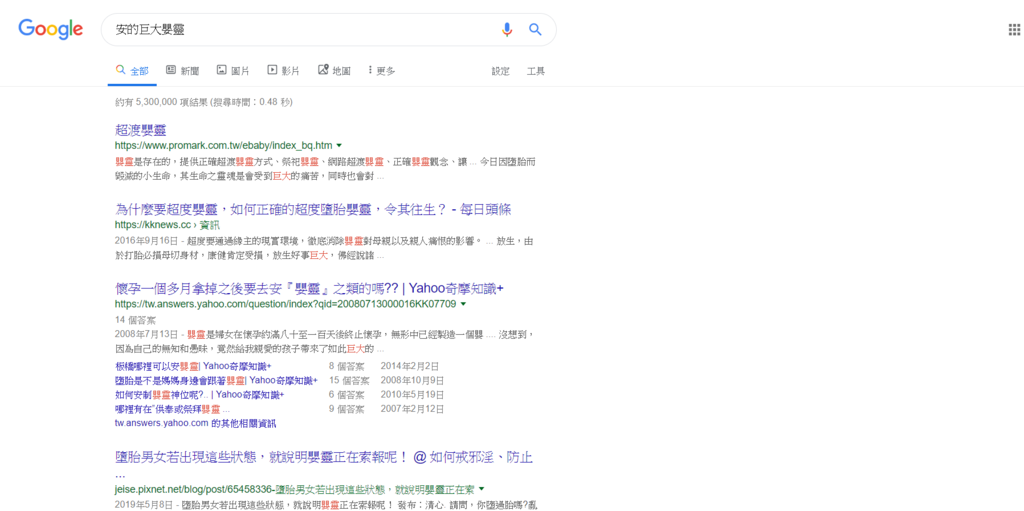Open sublink 墮胎是不是媽媽身邊會跟著嬰靈
This screenshot has height=511, width=1024.
tap(216, 380)
